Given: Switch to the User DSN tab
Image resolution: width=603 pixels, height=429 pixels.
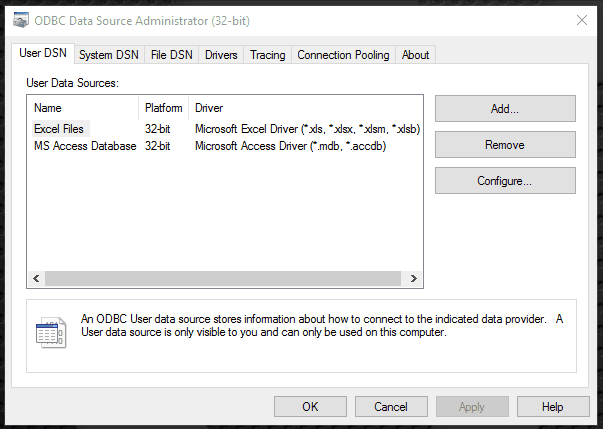Looking at the screenshot, I should tap(43, 53).
